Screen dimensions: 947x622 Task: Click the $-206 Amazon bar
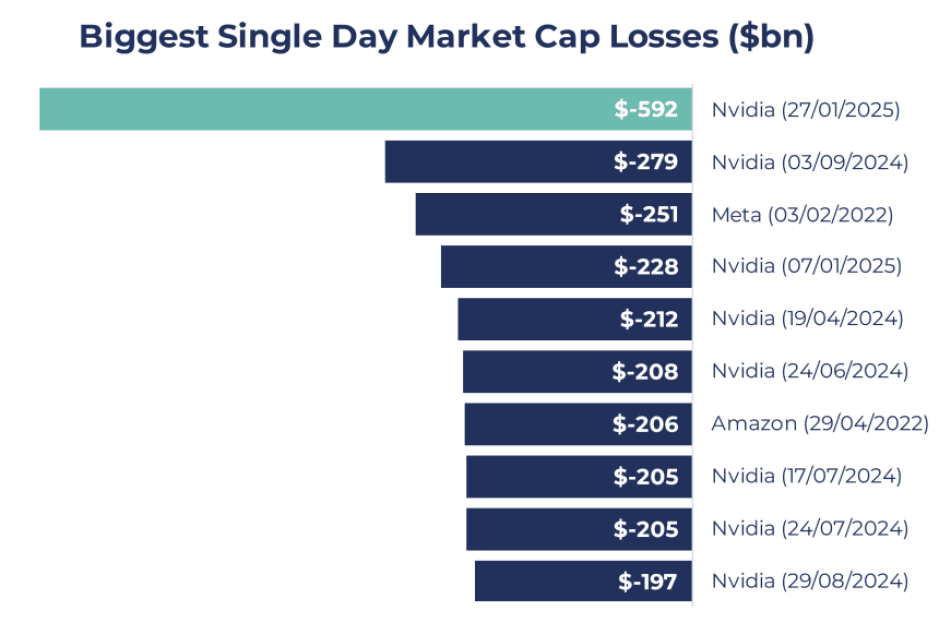(578, 424)
